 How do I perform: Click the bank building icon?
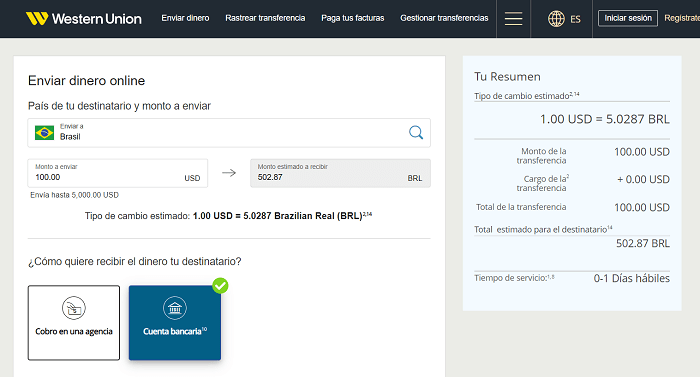(175, 308)
